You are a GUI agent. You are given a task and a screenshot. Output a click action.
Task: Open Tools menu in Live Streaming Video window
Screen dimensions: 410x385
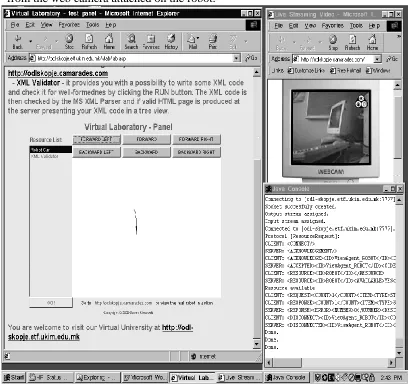tap(356, 26)
